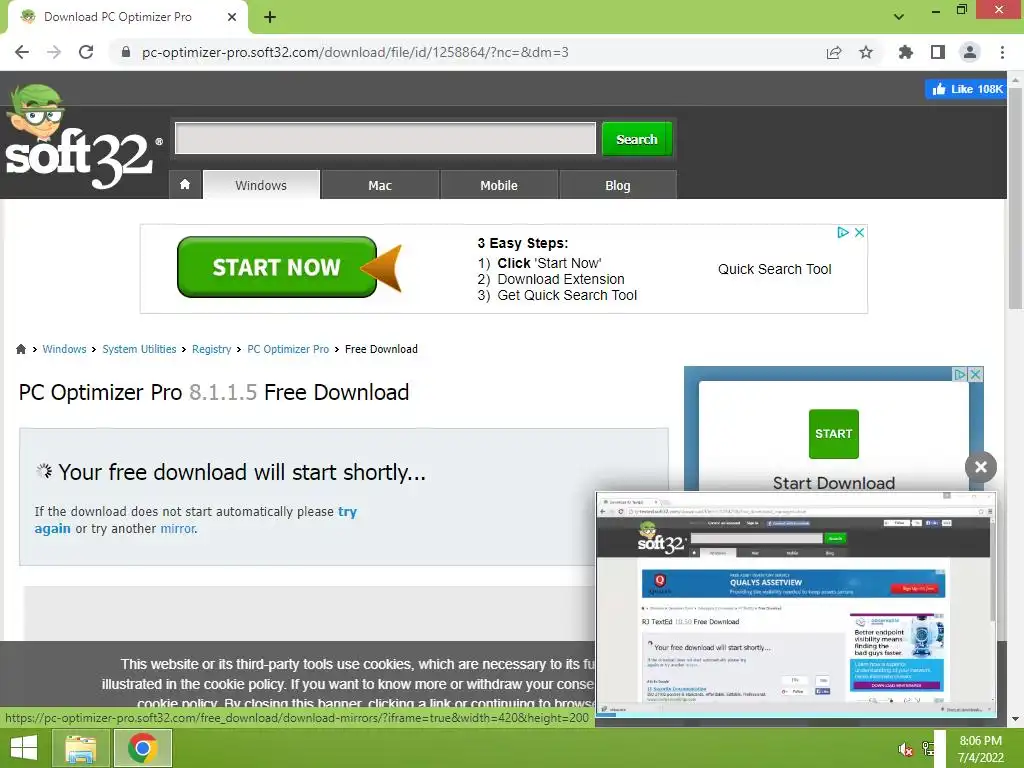Open the Registry breadcrumb link
Viewport: 1024px width, 768px height.
click(x=212, y=349)
